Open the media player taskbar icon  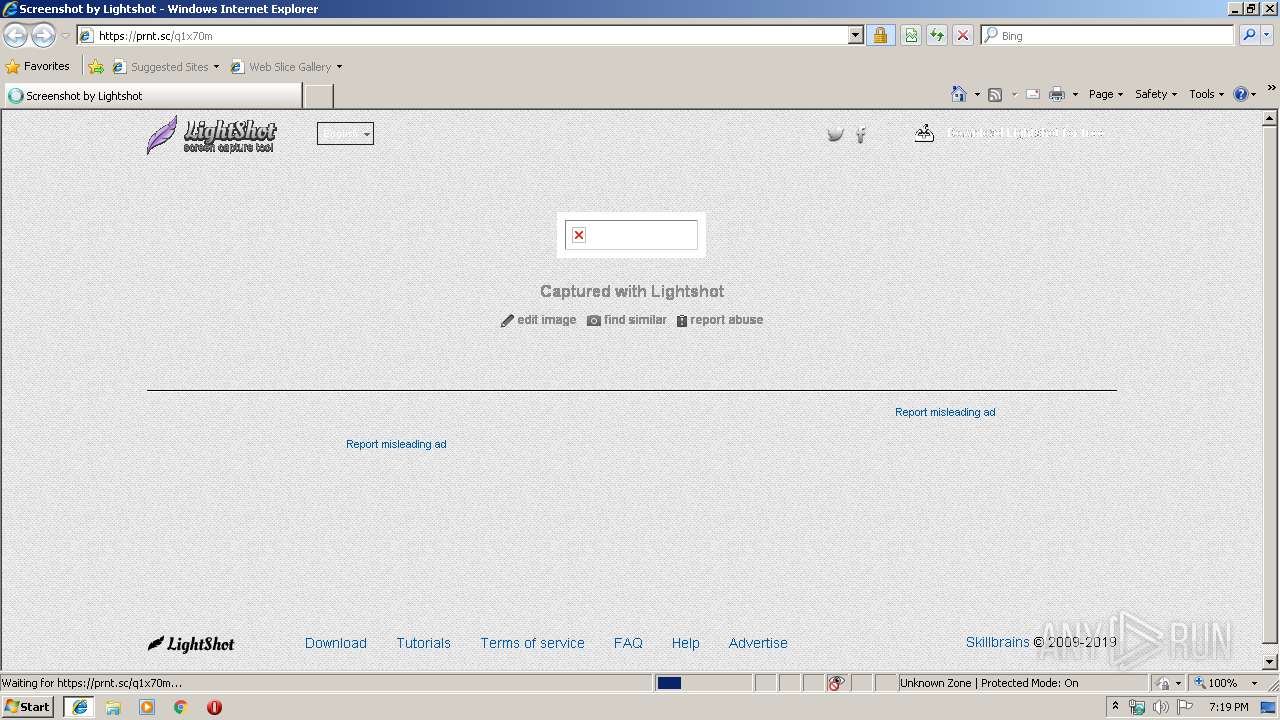tap(147, 707)
